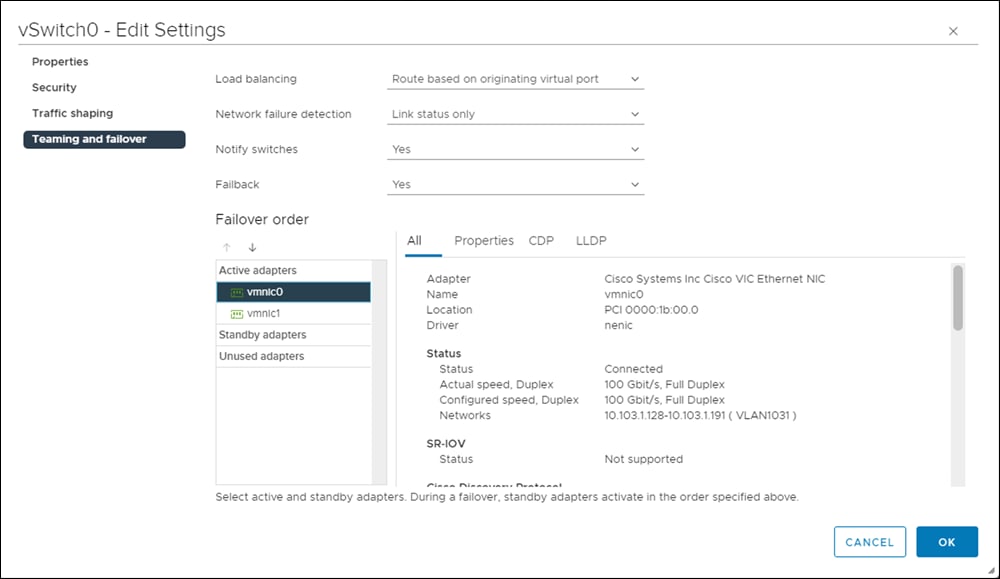This screenshot has height=579, width=1000.
Task: Open the Security settings page
Action: click(x=53, y=87)
